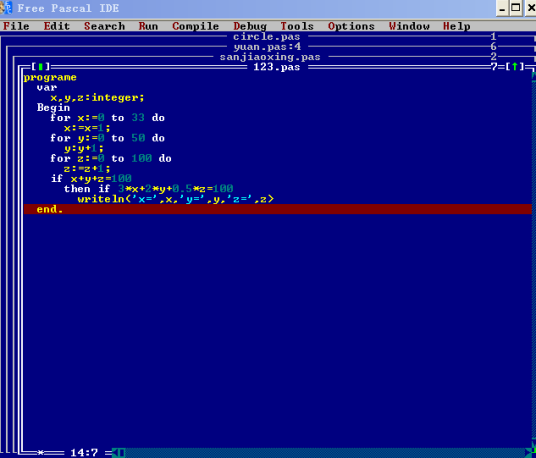536x458 pixels.
Task: Click the highlighted red 'end.' line
Action: coord(278,209)
